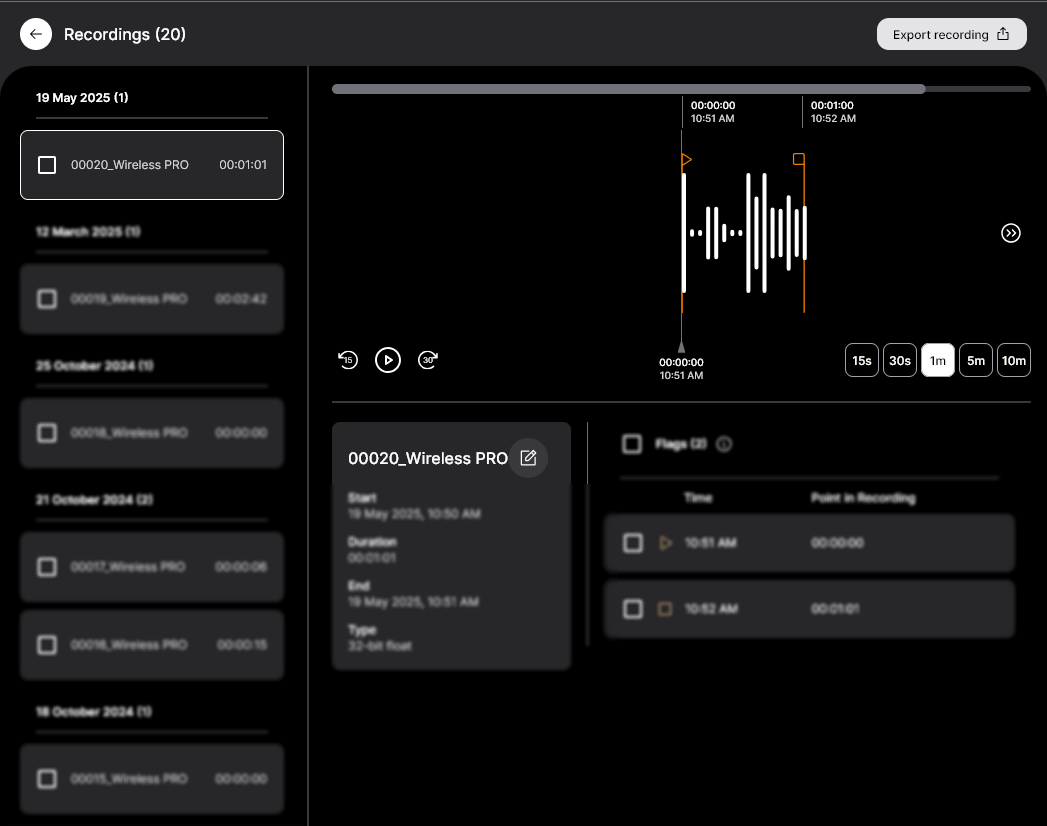The image size is (1047, 826).
Task: Tick the checkbox for 00020_Wireless PRO
Action: tap(47, 165)
